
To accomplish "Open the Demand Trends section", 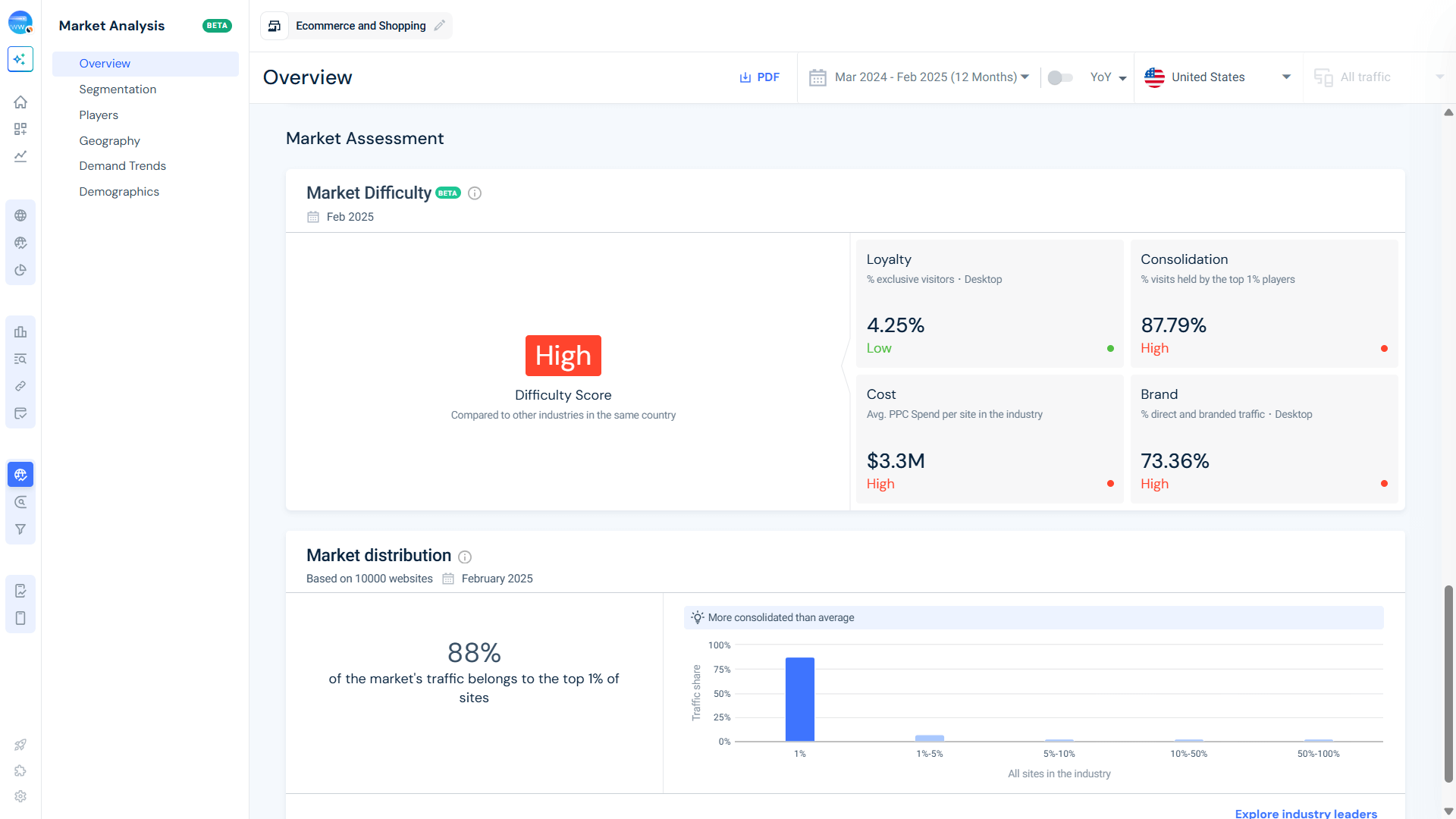I will [x=122, y=166].
